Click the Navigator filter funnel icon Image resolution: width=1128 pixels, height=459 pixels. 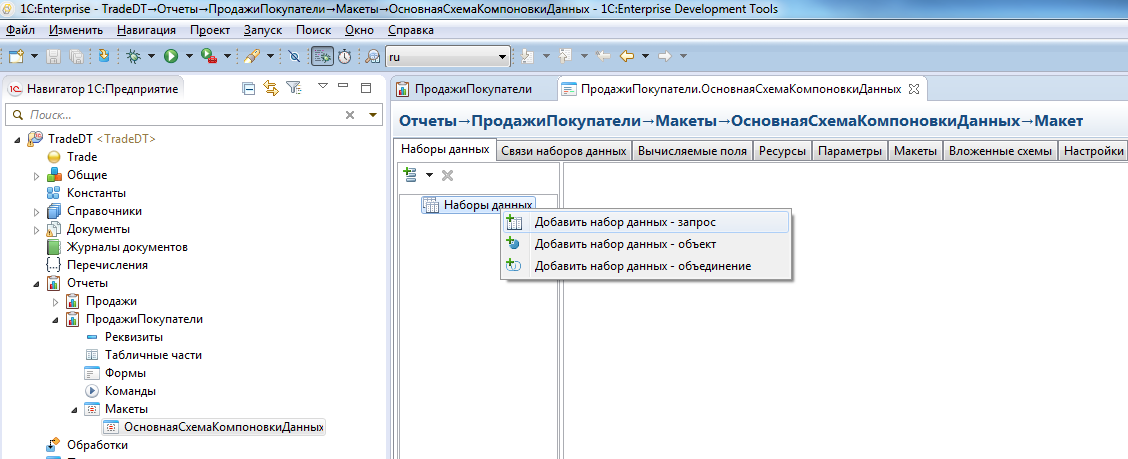(293, 88)
